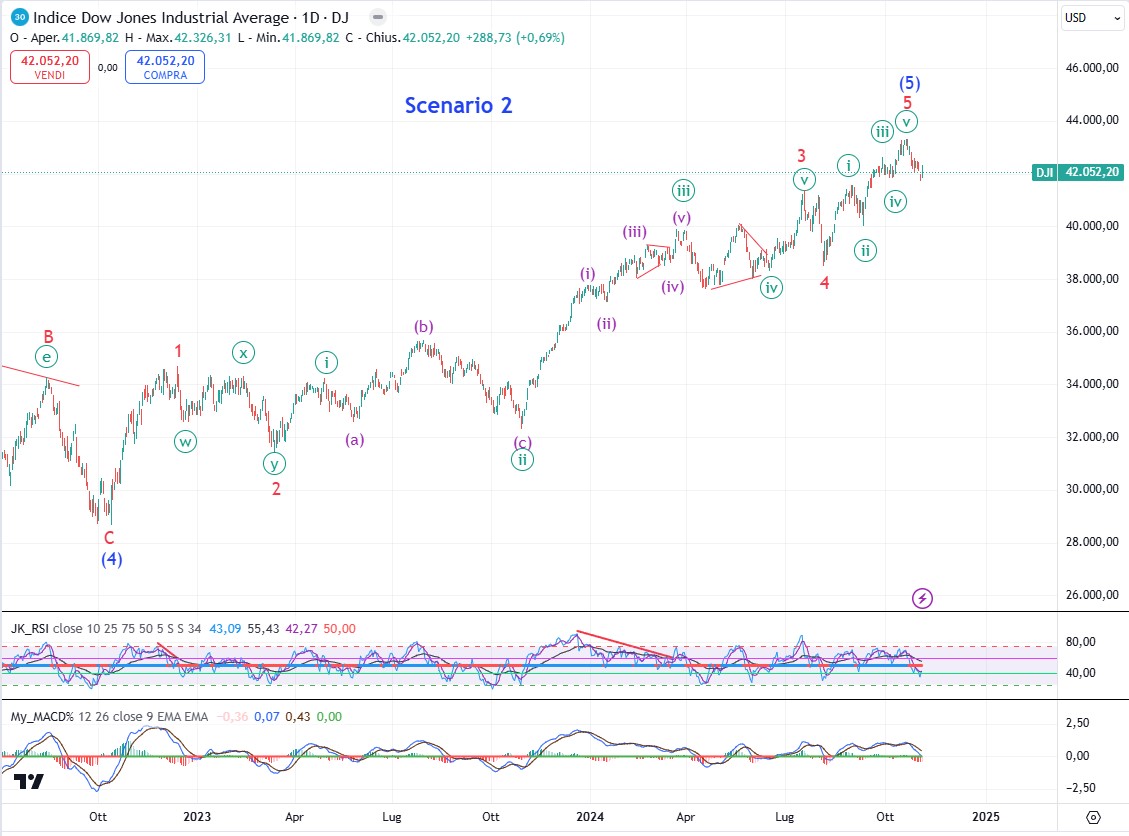The width and height of the screenshot is (1129, 836).
Task: Click the purple (b) wave label
Action: tap(423, 326)
